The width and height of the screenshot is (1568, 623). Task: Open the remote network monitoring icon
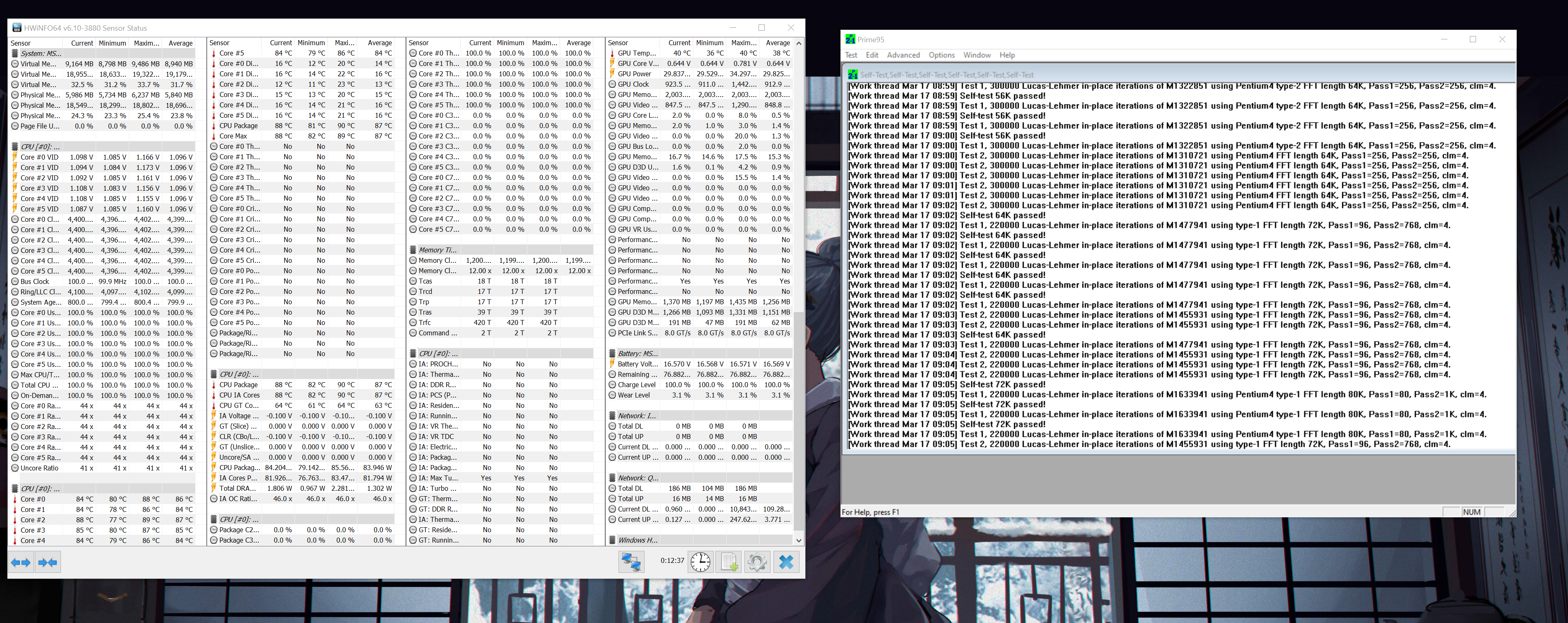(x=631, y=562)
